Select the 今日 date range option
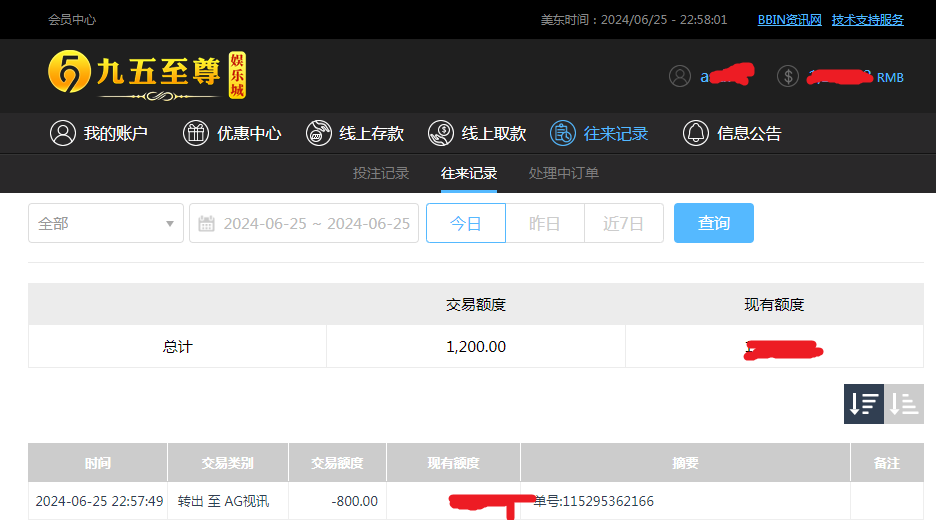936x520 pixels. [x=466, y=223]
